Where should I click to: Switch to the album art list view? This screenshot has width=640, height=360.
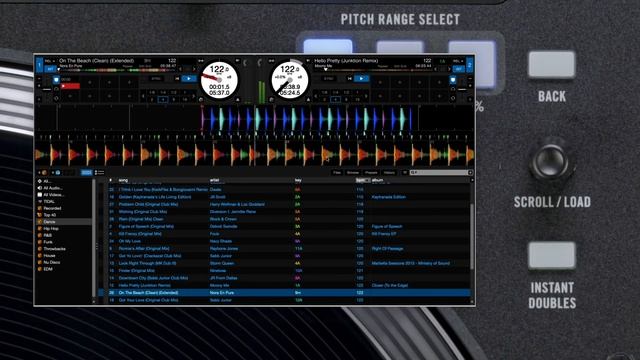pos(99,173)
